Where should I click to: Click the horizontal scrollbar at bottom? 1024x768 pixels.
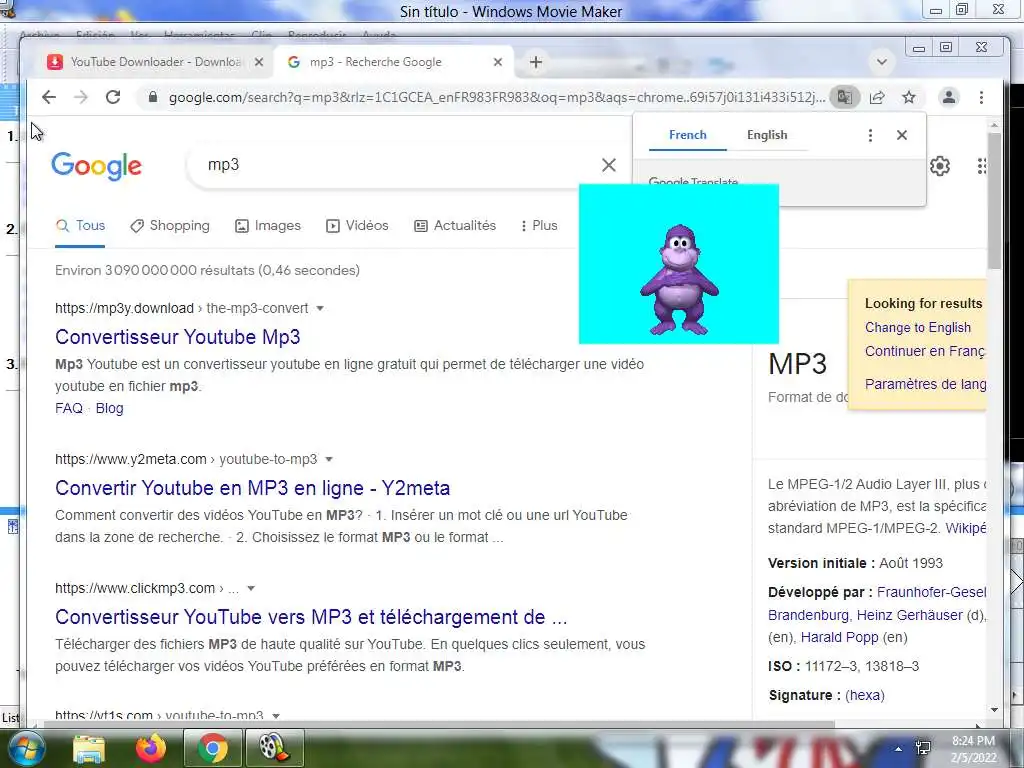[439, 724]
